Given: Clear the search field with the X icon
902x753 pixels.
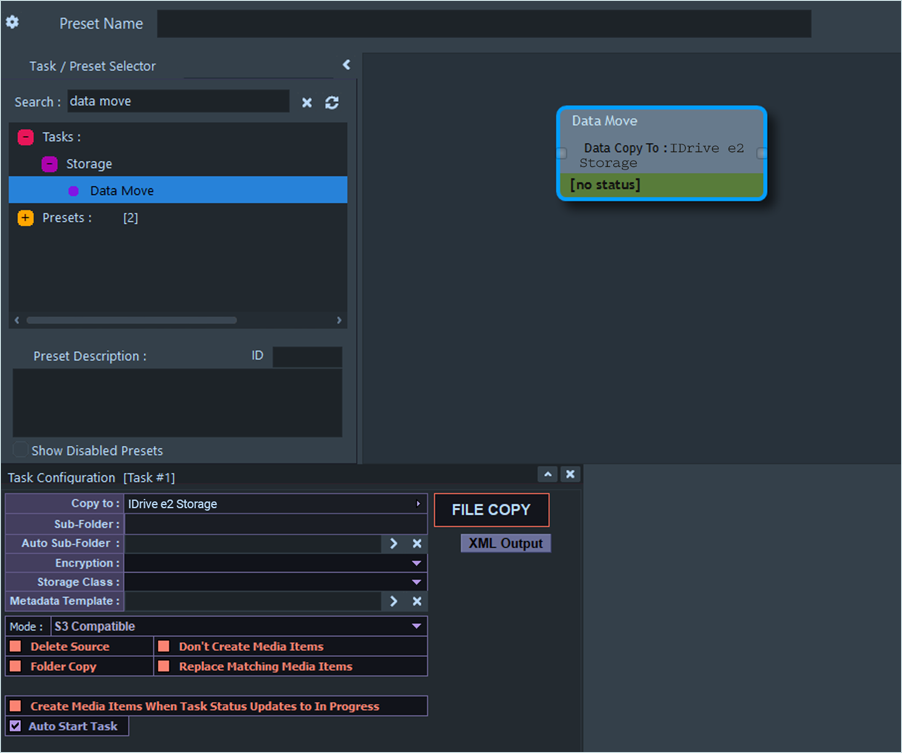Looking at the screenshot, I should pos(307,102).
